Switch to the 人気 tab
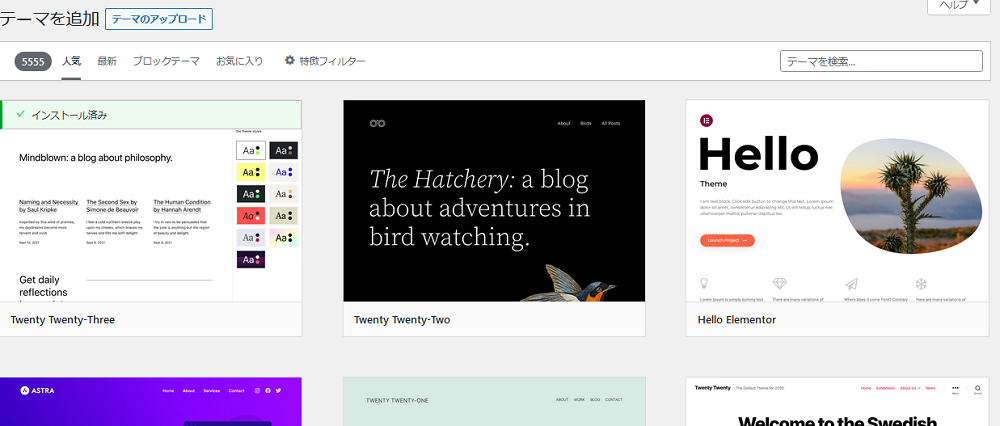 [71, 61]
